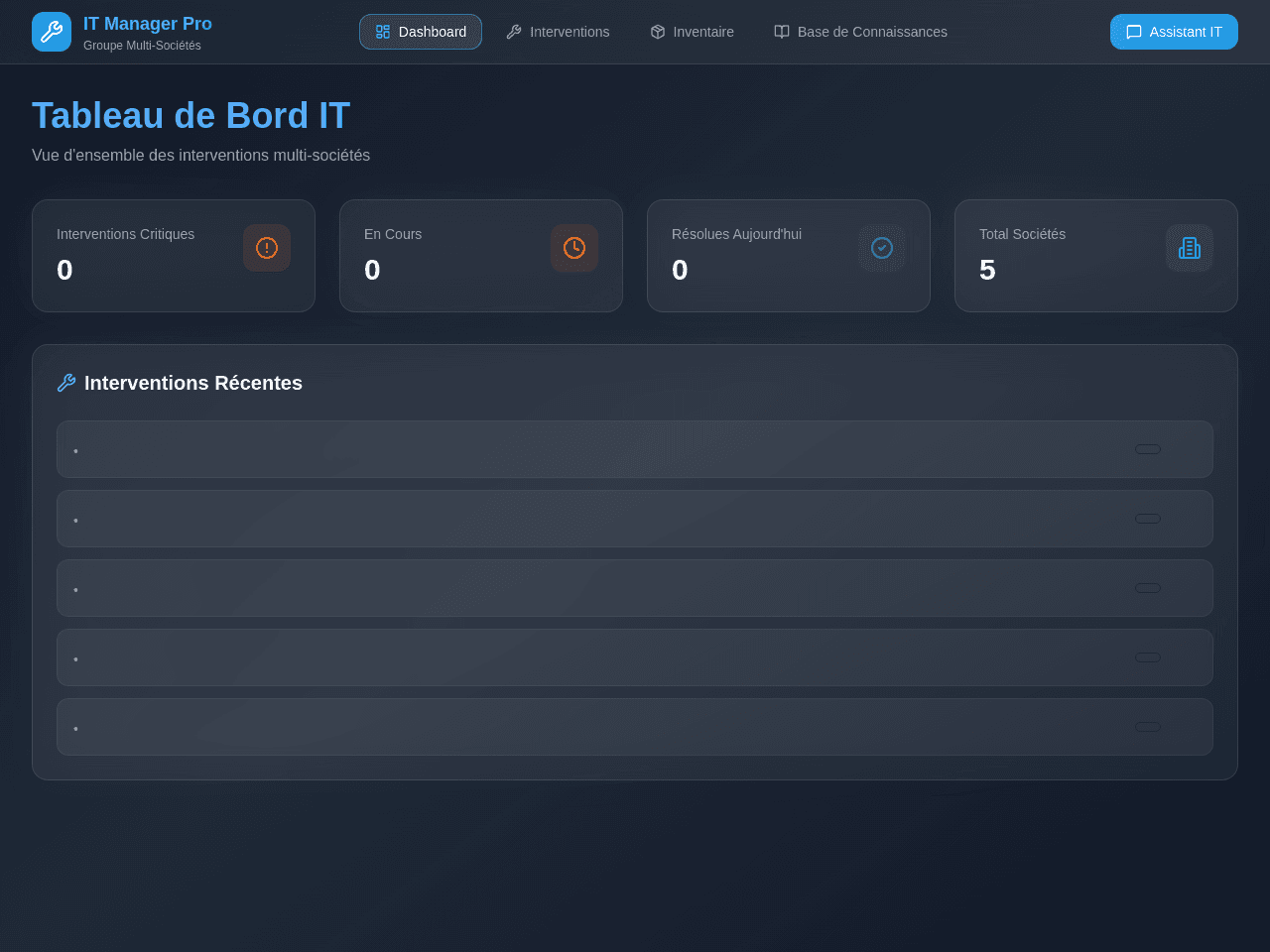Click the building icon in Total Sociétés

1190,248
